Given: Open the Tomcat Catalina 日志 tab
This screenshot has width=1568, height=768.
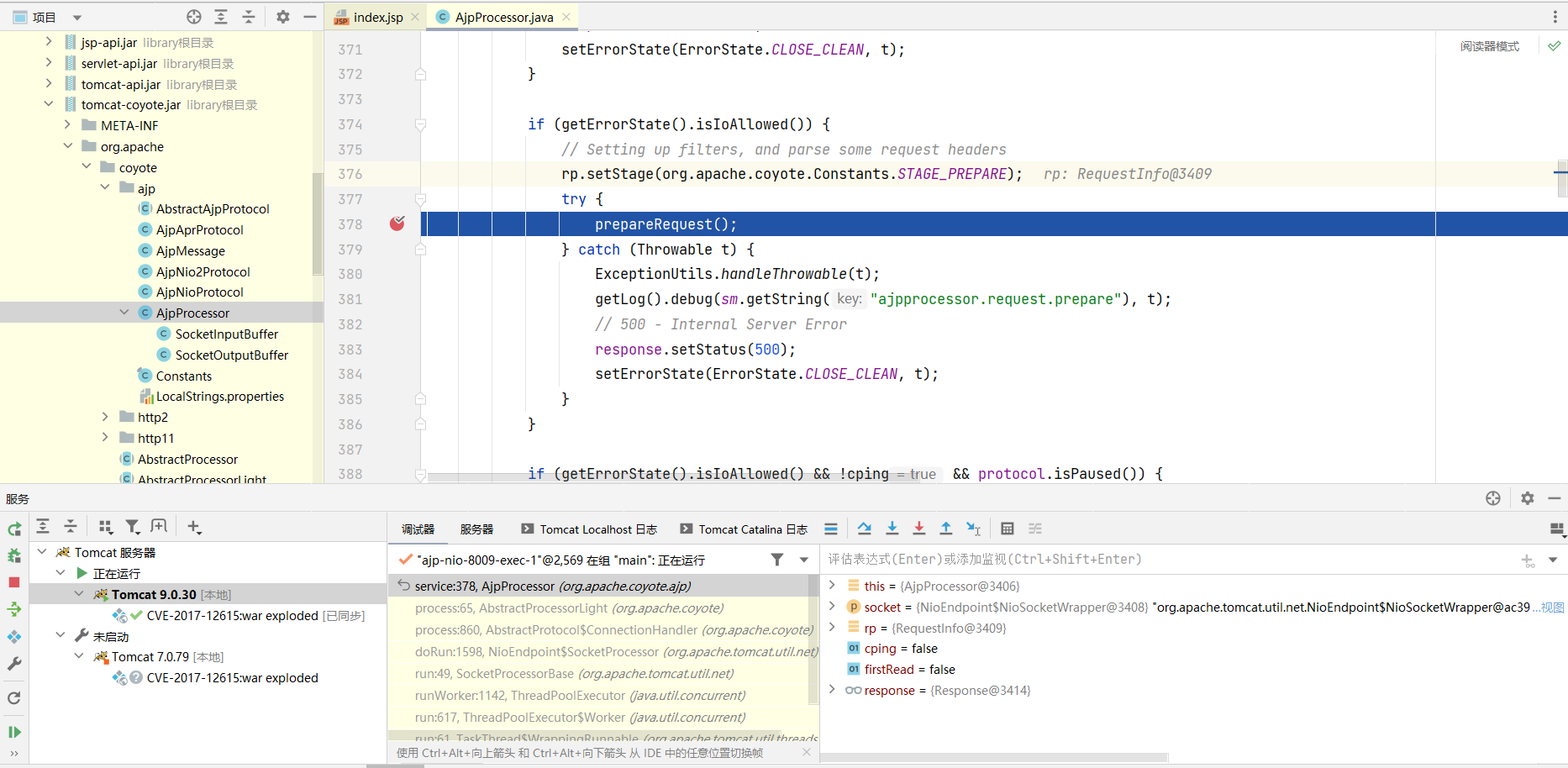Looking at the screenshot, I should pyautogui.click(x=744, y=529).
